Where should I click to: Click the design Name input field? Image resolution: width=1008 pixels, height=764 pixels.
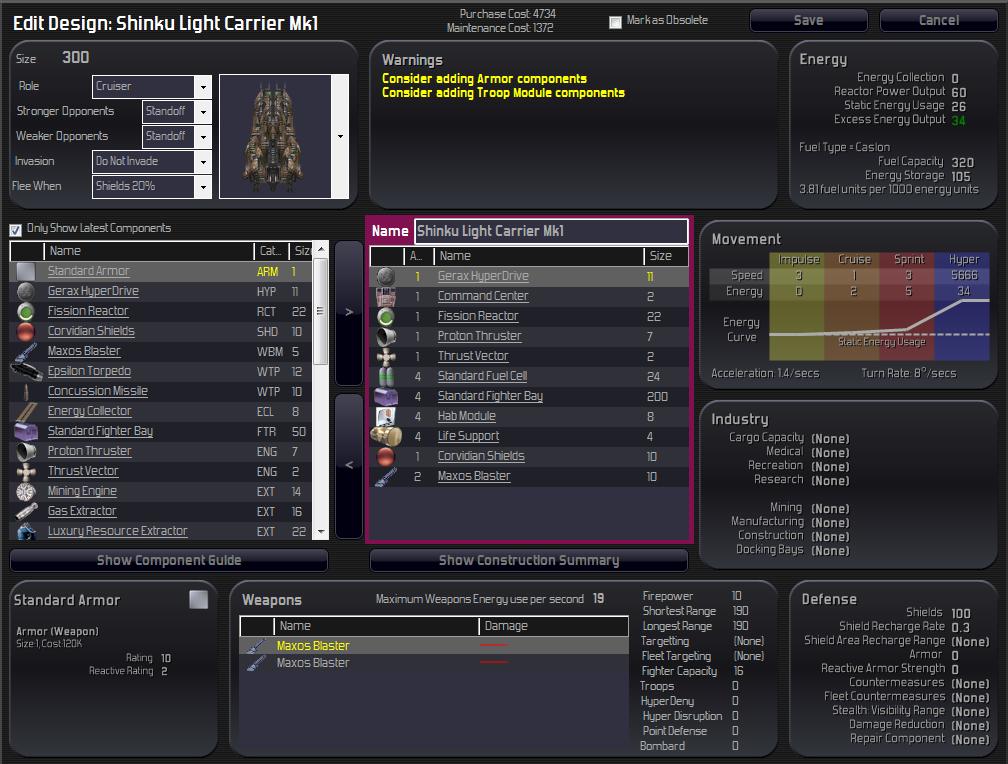[x=552, y=232]
